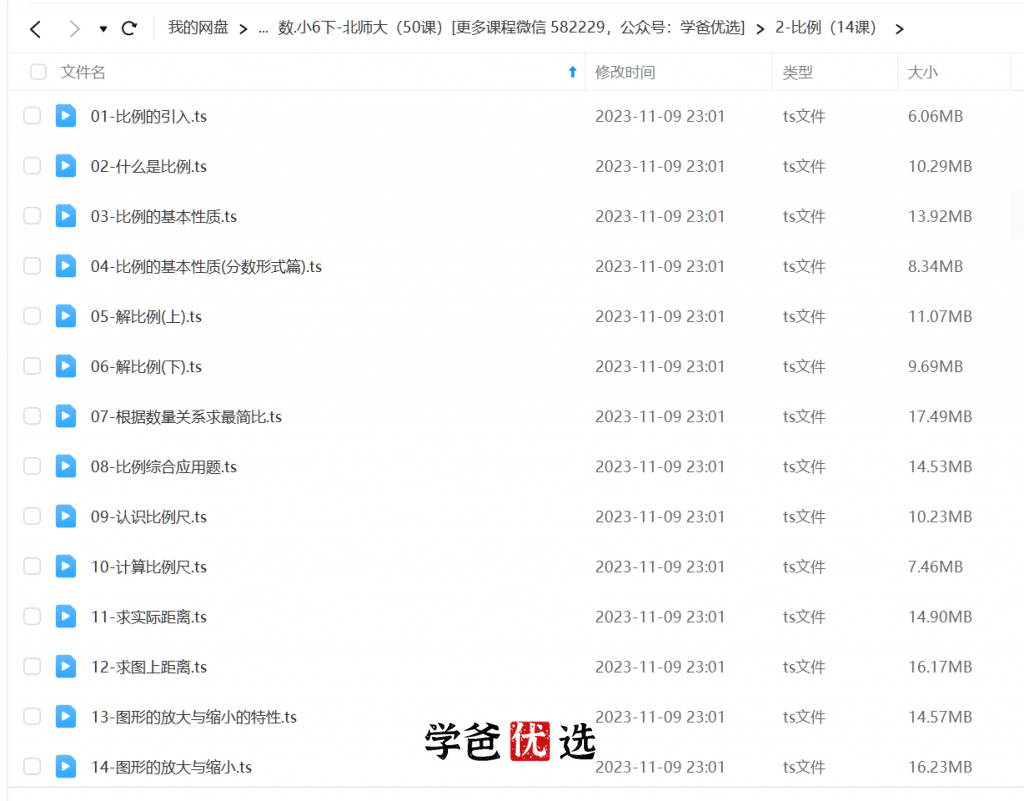Screen dimensions: 1024x801
Task: Expand the chevron before 2-比例（14课）
Action: coord(760,29)
